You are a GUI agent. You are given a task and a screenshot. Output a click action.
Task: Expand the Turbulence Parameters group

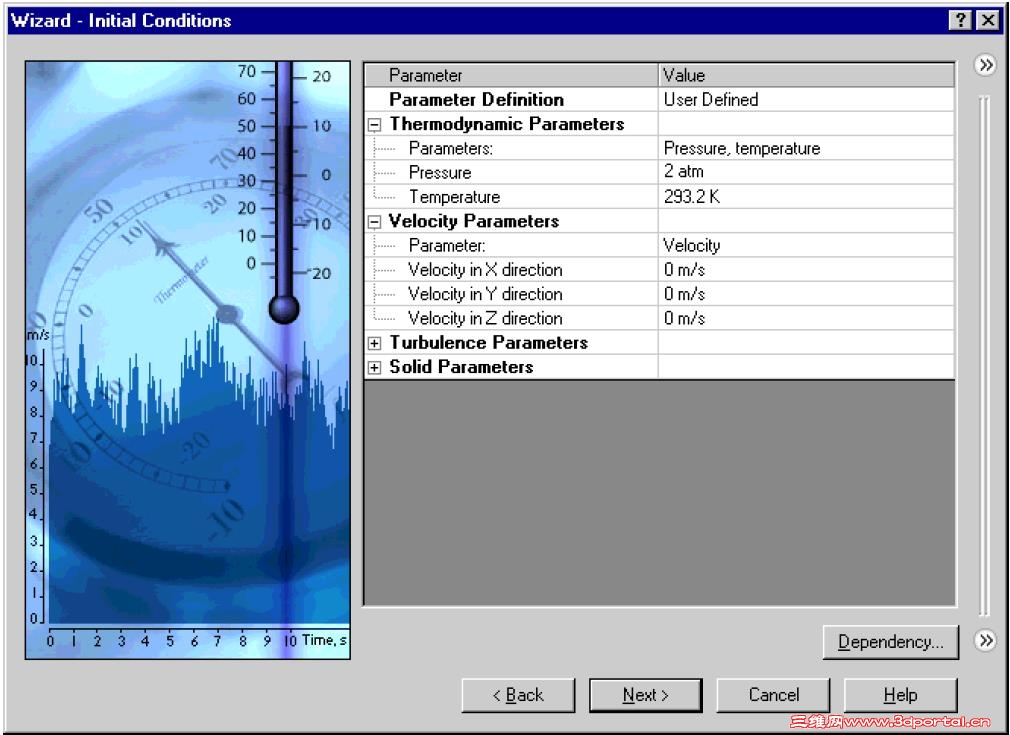tap(375, 344)
